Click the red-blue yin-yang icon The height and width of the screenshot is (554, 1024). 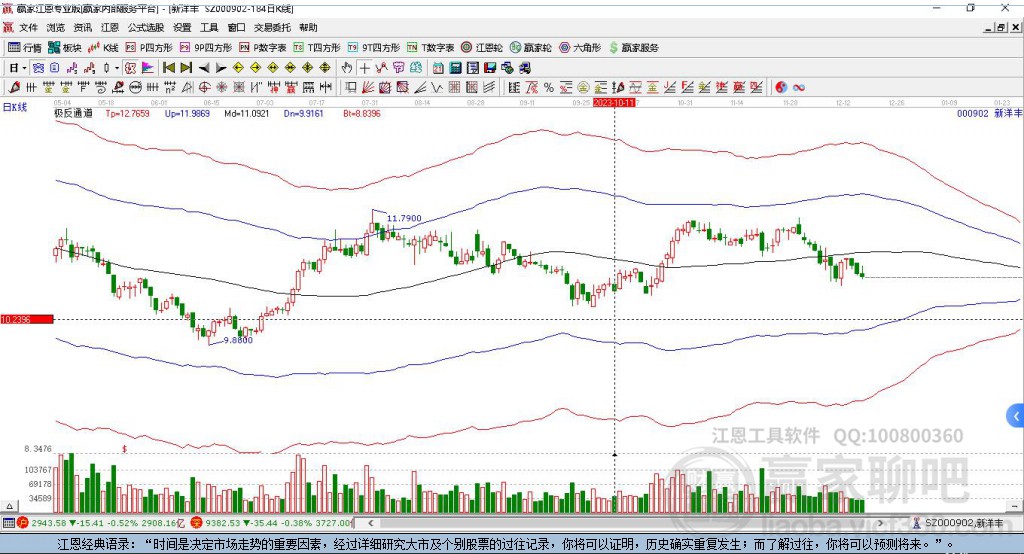(781, 87)
